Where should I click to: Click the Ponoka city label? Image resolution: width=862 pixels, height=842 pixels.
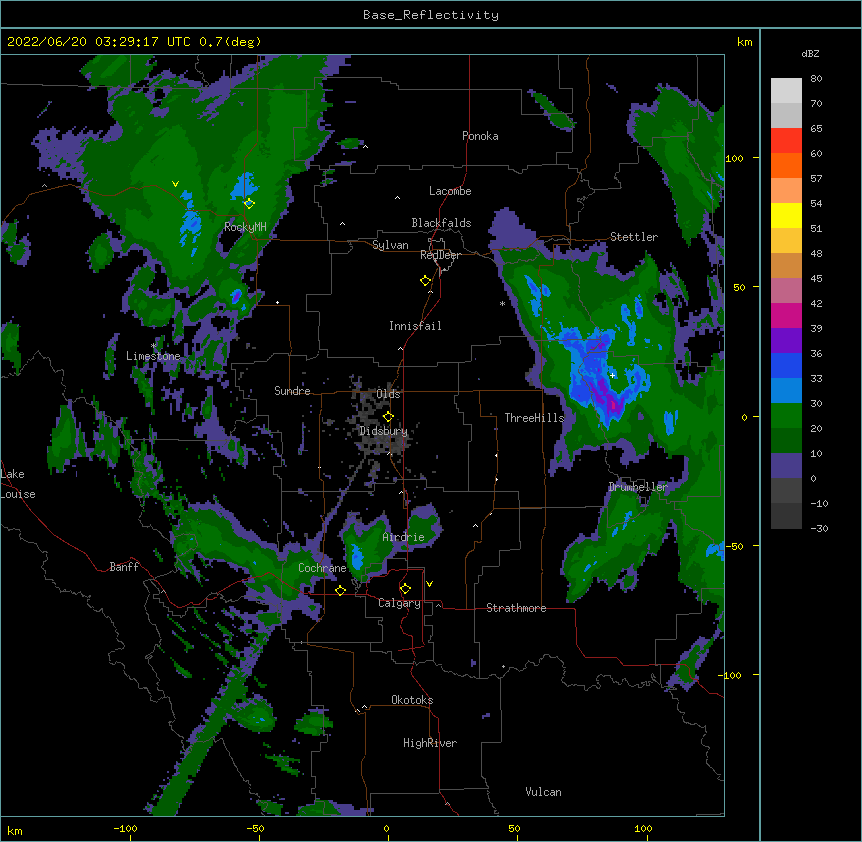480,136
